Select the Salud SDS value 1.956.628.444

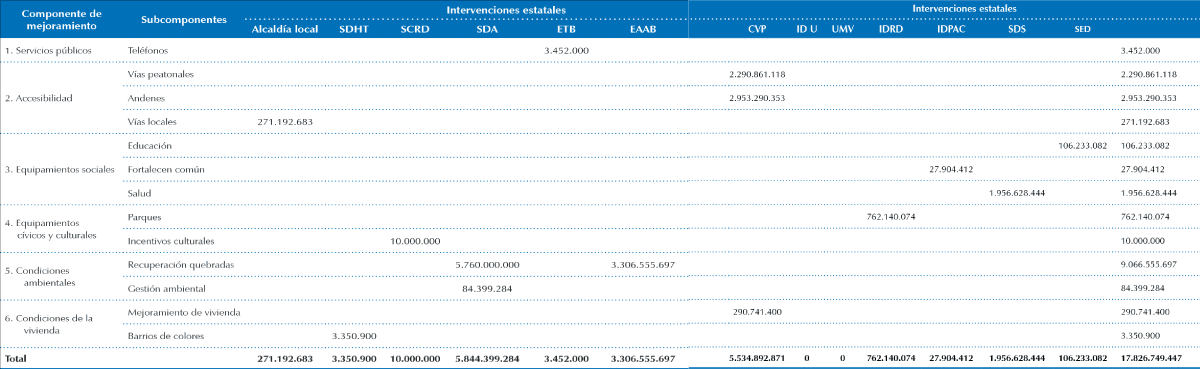tap(1016, 193)
